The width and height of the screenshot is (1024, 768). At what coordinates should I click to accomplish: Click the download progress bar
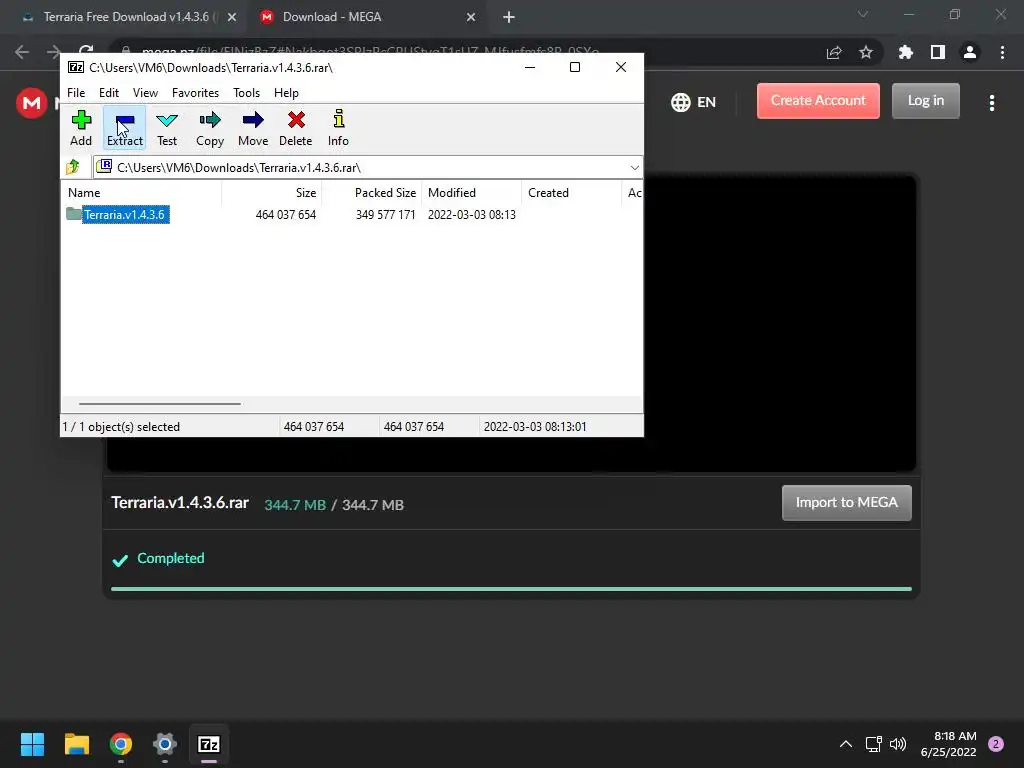(x=511, y=588)
